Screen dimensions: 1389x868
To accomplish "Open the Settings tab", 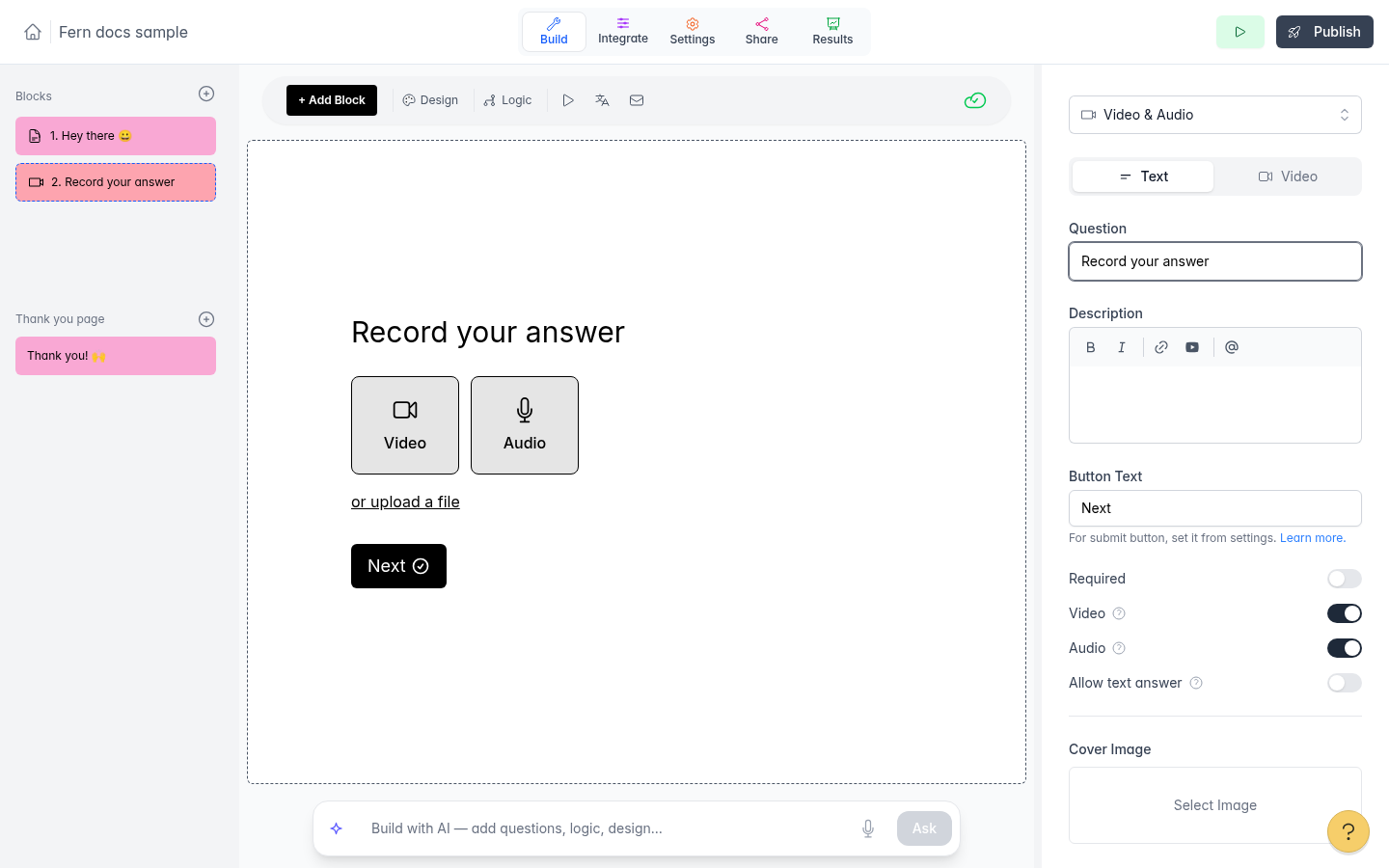I will [x=693, y=32].
